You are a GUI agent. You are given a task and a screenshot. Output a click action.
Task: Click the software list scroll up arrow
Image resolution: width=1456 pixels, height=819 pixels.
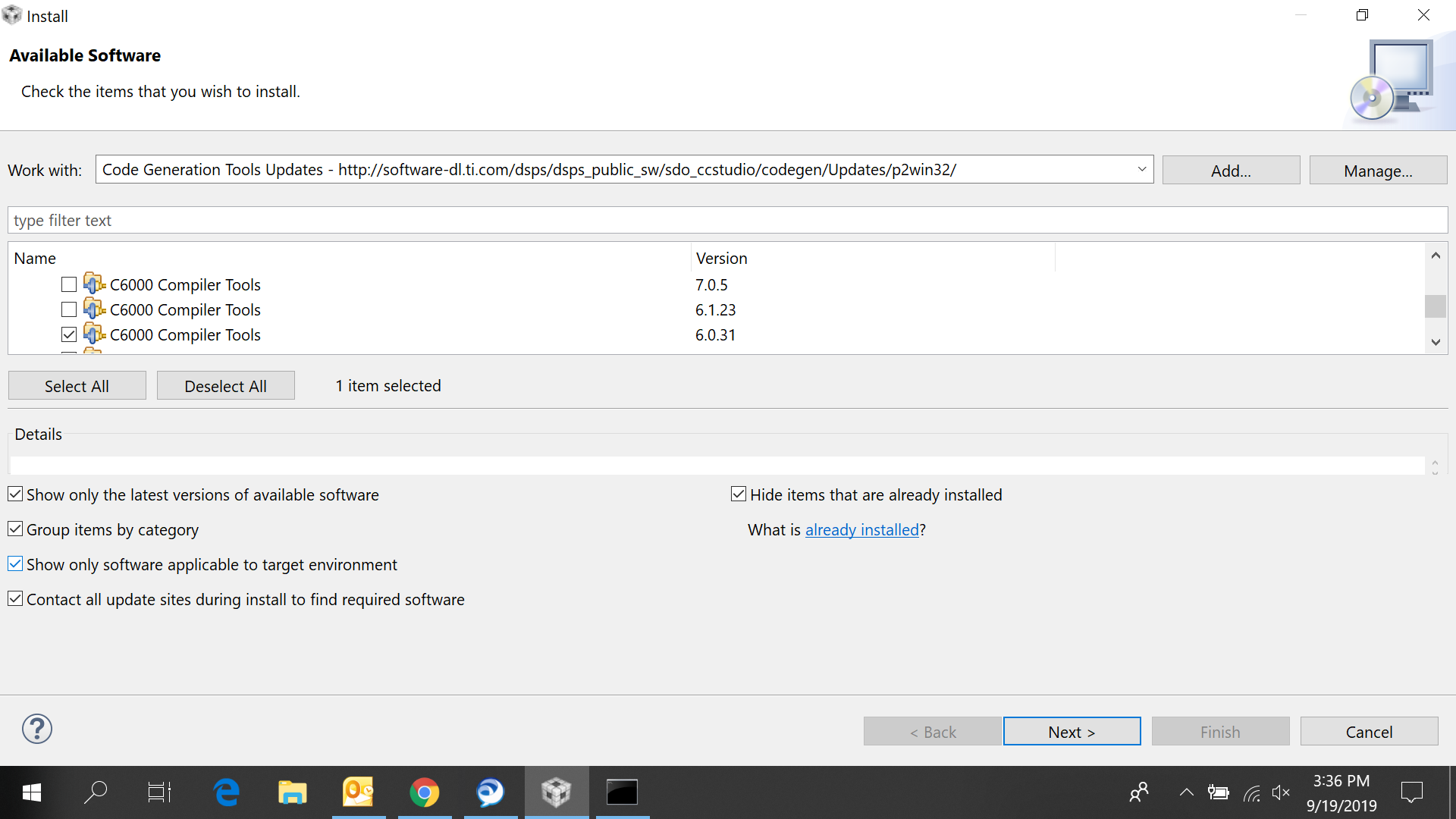click(x=1436, y=256)
